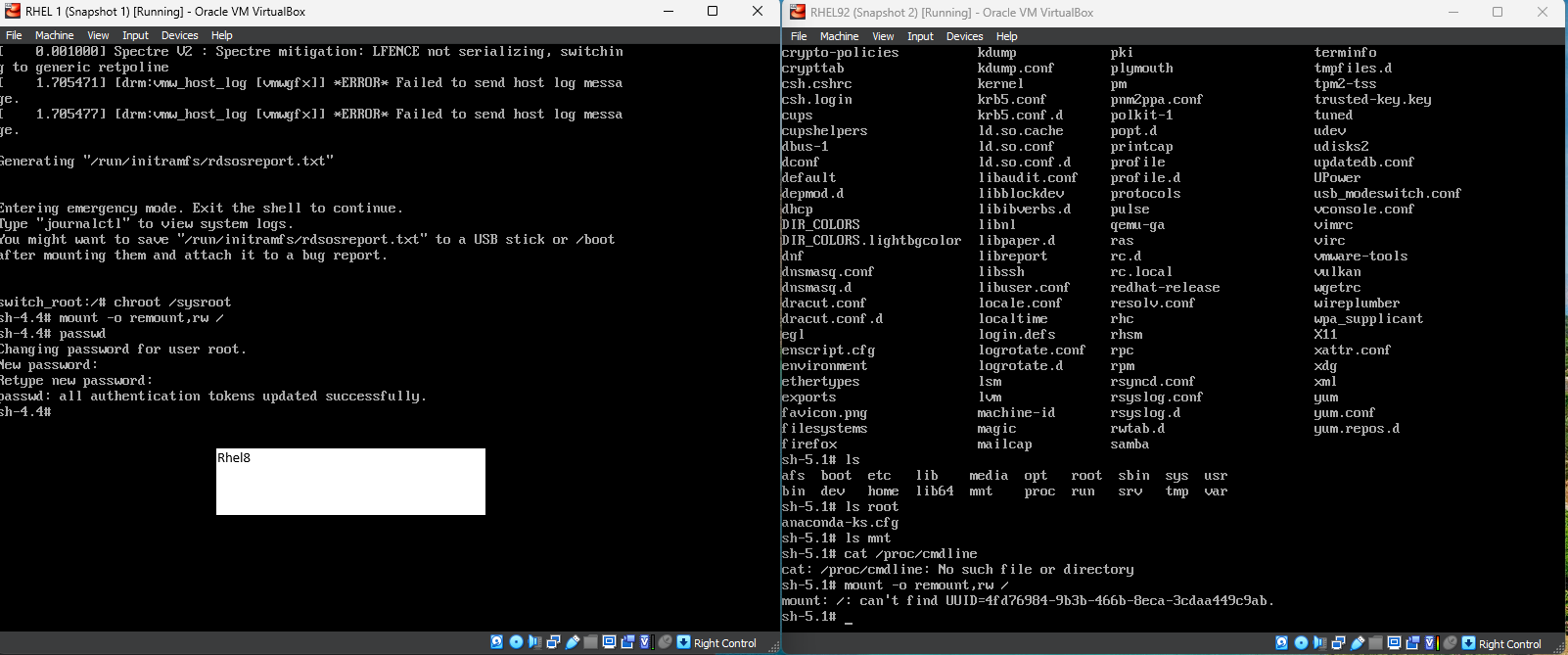Click Right Control label in RHEL92 window
1568x655 pixels.
coord(1510,644)
